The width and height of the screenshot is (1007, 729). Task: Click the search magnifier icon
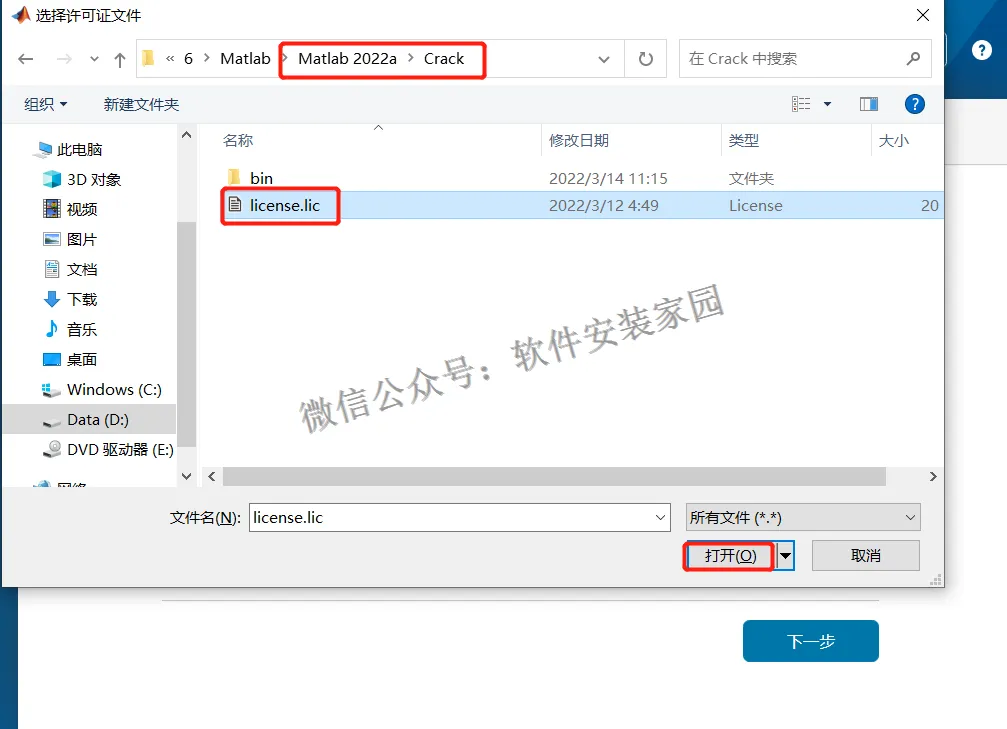pos(913,58)
